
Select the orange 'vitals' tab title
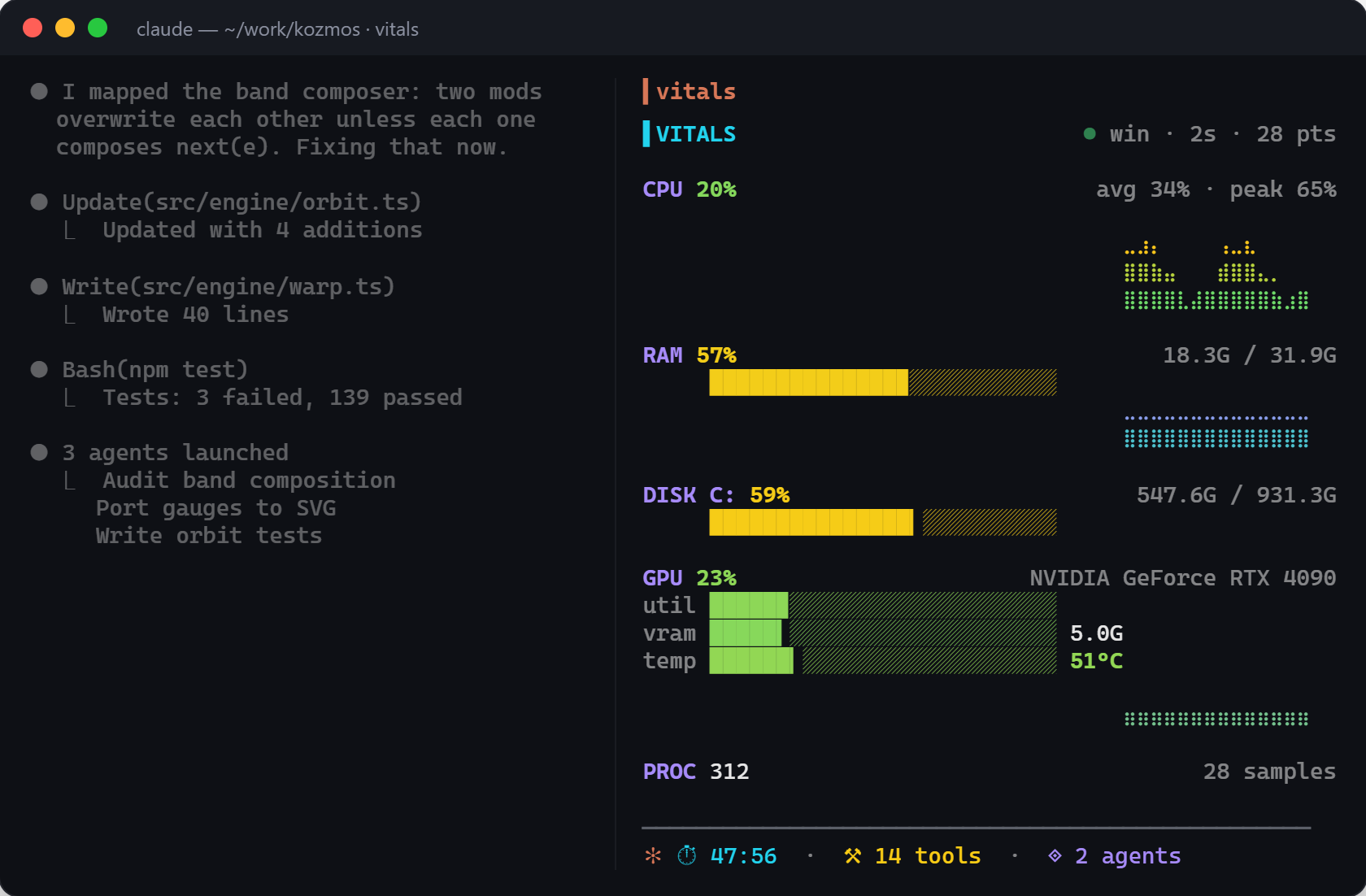696,91
